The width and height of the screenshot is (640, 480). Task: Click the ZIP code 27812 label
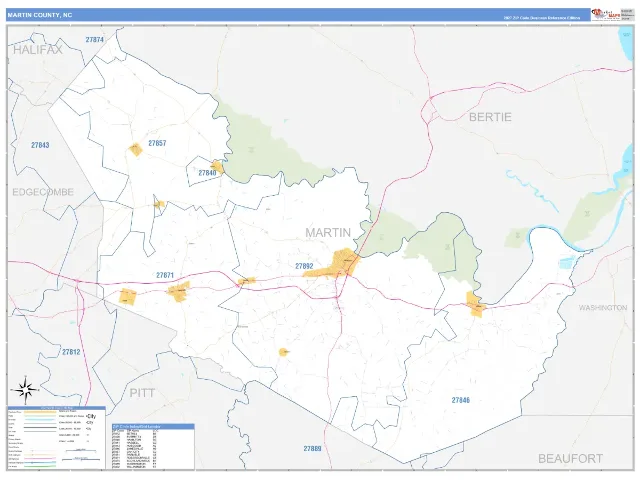pyautogui.click(x=71, y=352)
